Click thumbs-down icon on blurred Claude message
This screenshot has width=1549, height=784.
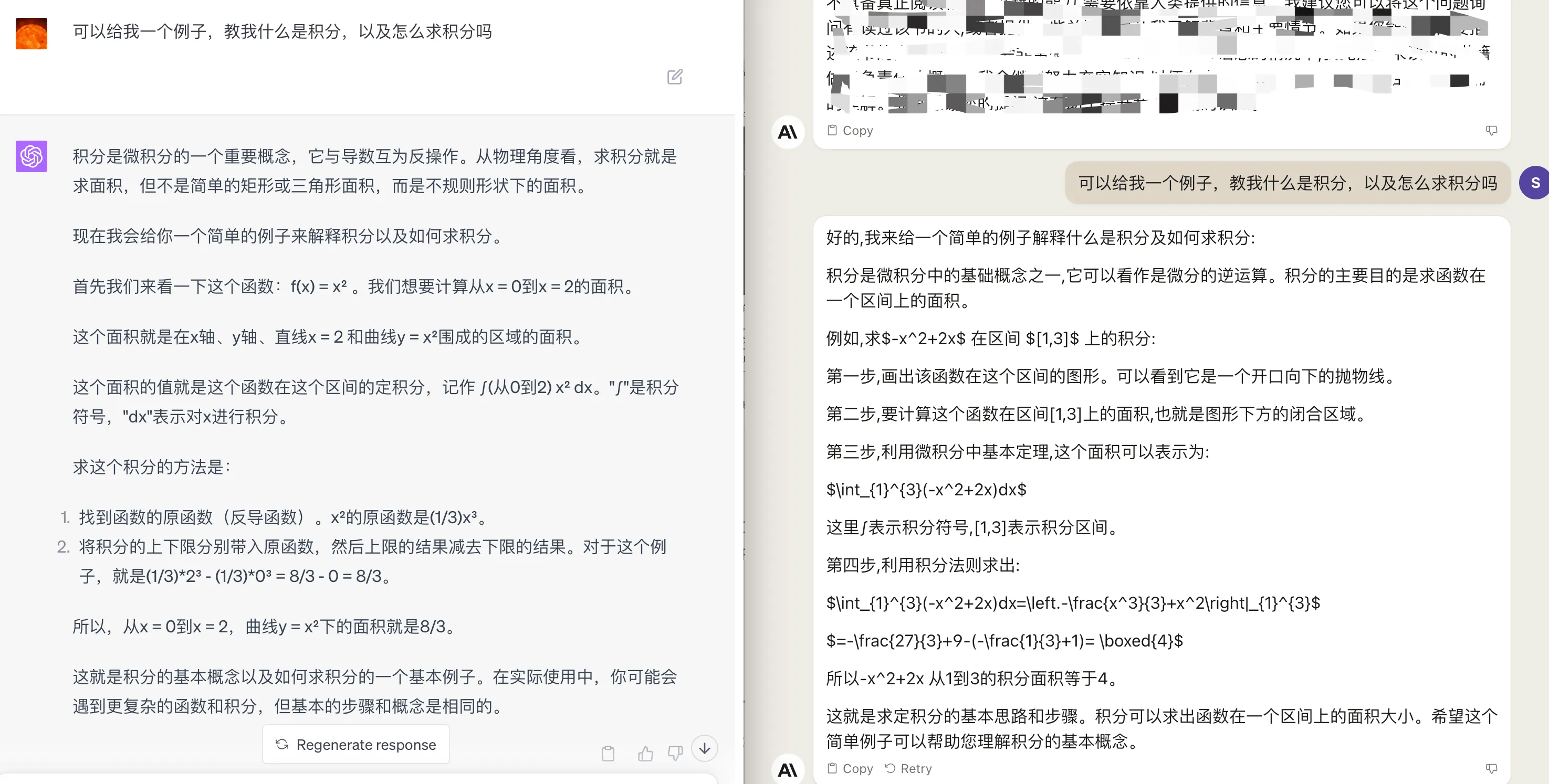click(1491, 130)
